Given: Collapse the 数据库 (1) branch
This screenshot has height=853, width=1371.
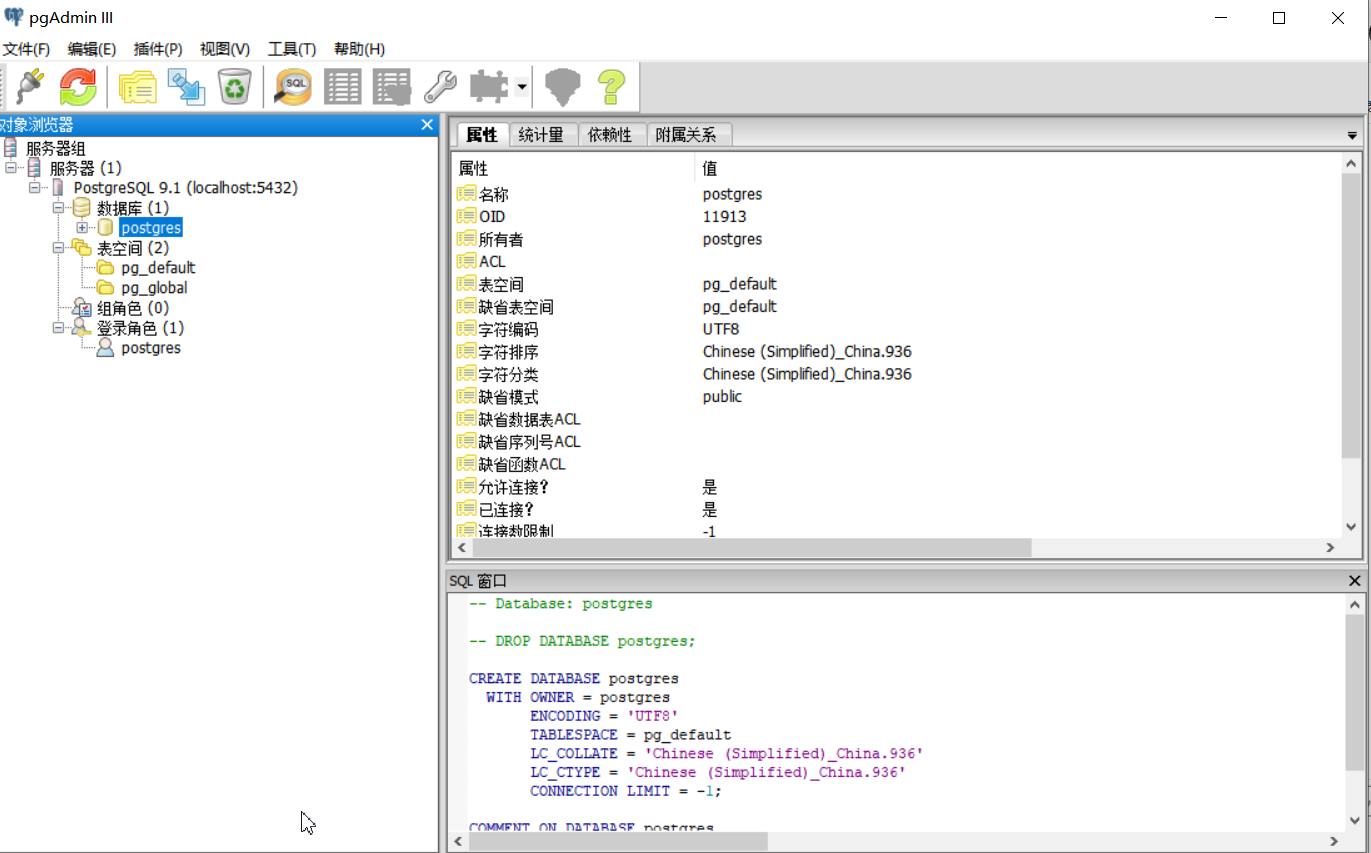Looking at the screenshot, I should pos(58,208).
